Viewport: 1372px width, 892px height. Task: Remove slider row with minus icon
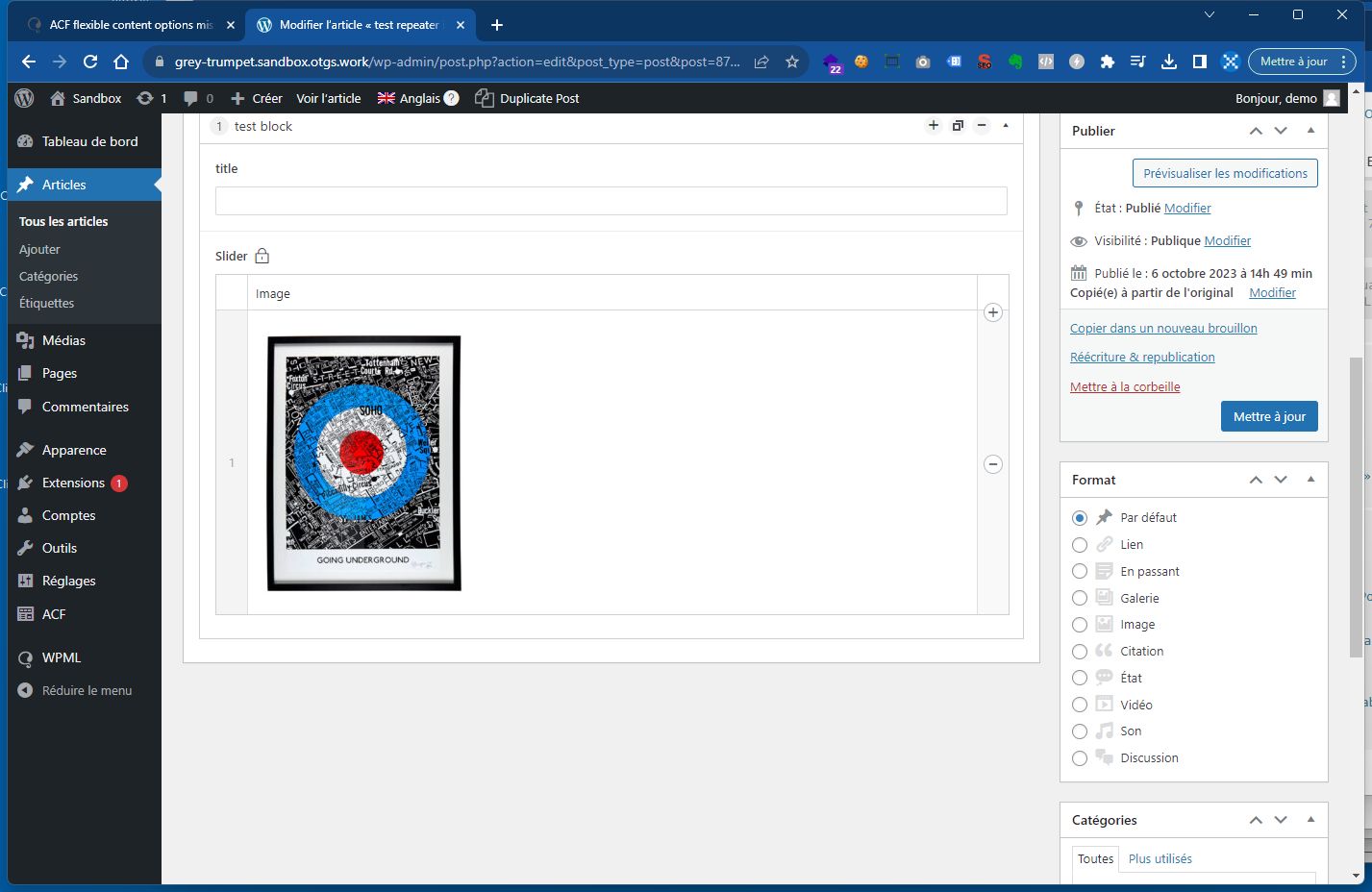[x=993, y=464]
